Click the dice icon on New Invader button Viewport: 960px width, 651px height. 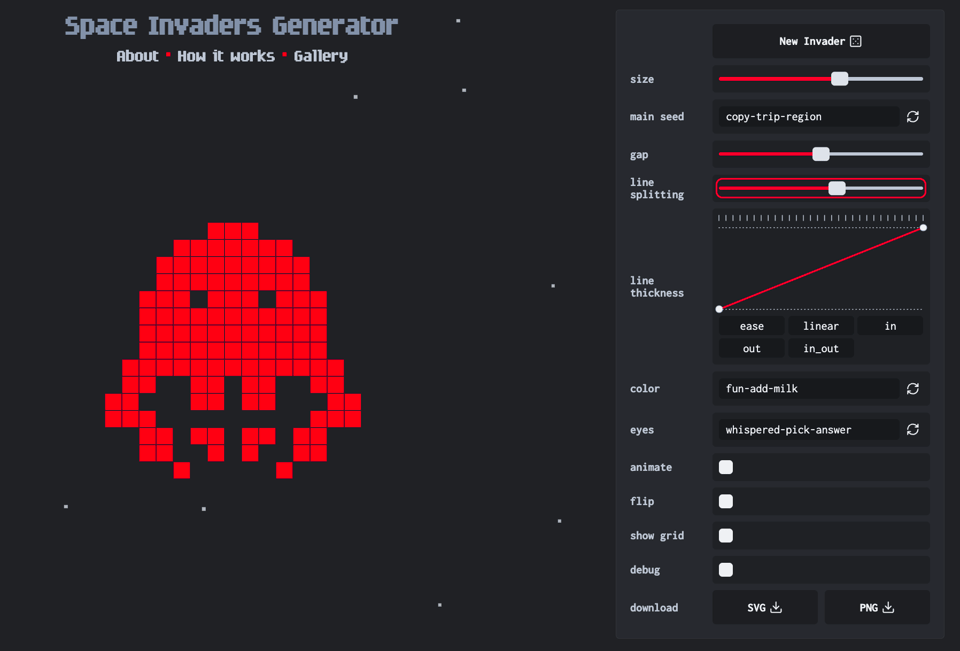click(x=856, y=41)
